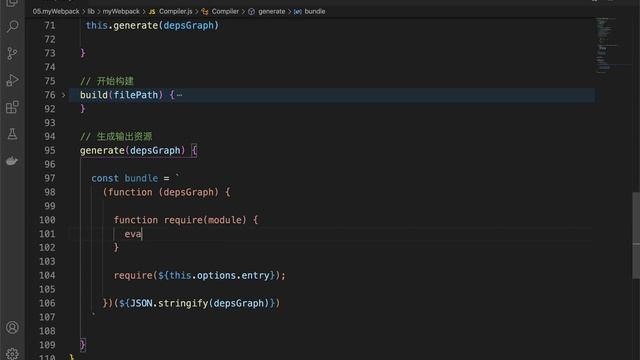The image size is (640, 360).
Task: Expand the folded build(filePath) block
Action: (x=63, y=95)
